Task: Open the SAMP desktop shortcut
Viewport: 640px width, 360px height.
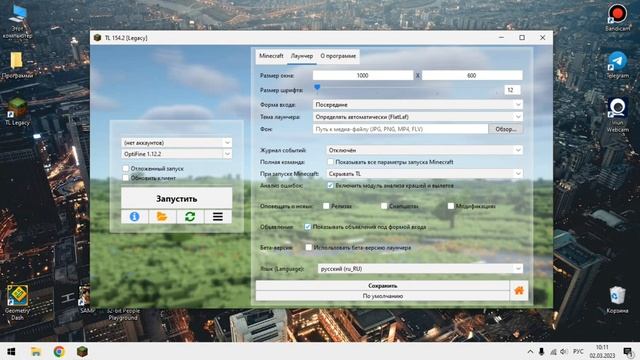Action: click(x=85, y=299)
